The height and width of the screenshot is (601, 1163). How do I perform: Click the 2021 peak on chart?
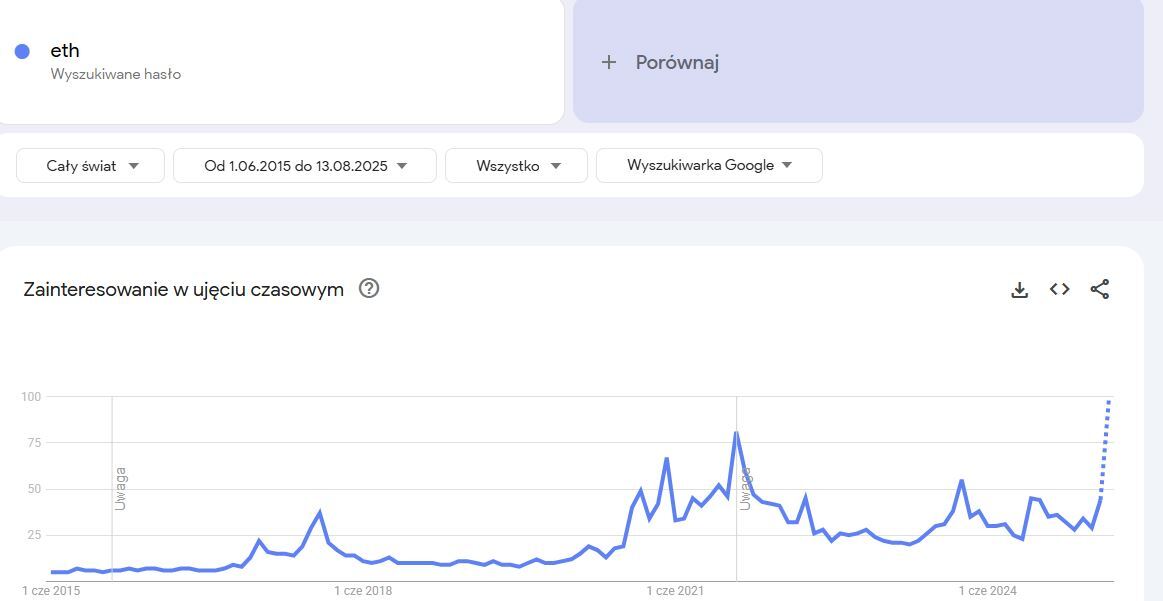coord(736,433)
